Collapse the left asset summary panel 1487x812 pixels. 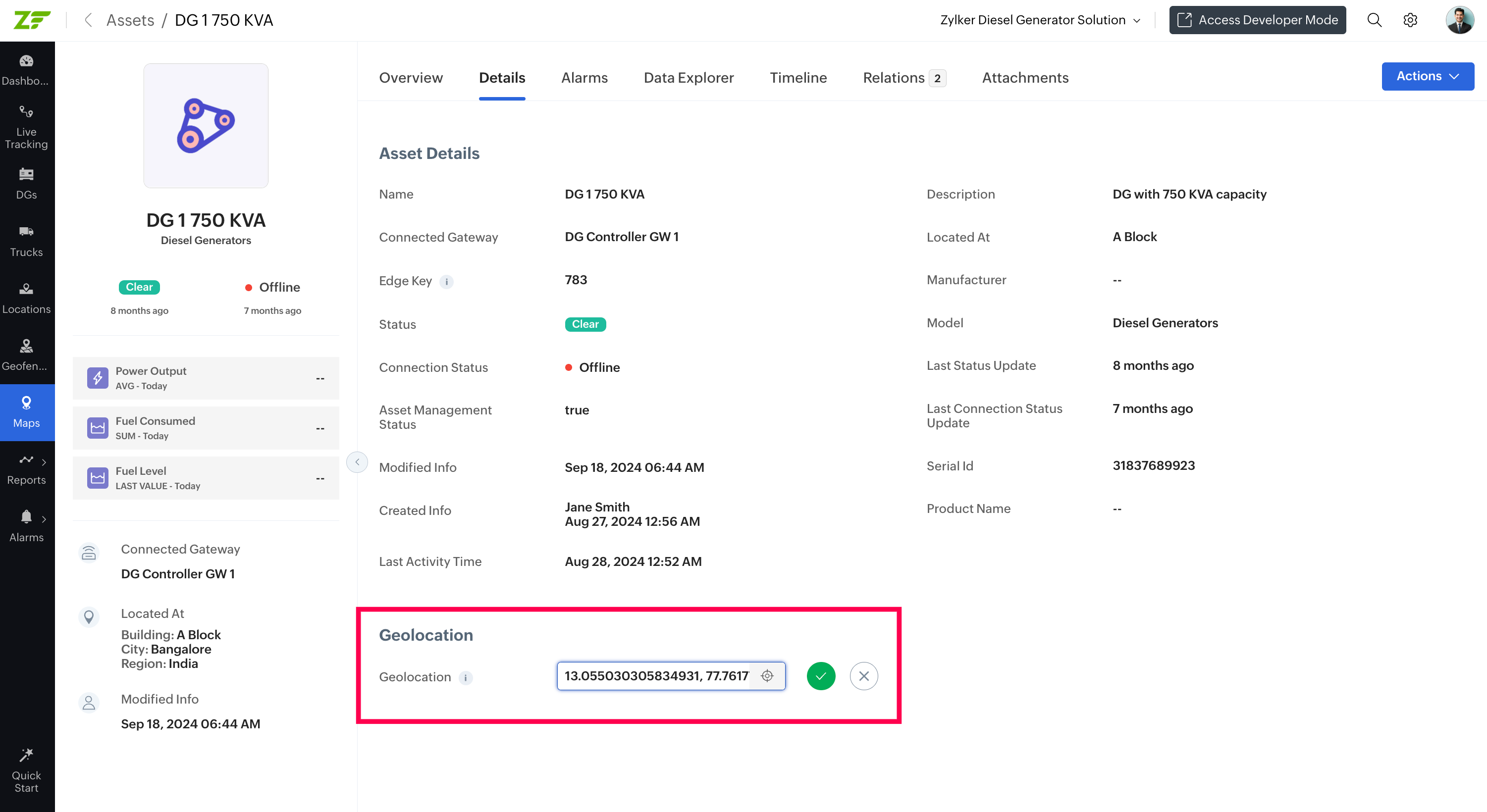[357, 461]
